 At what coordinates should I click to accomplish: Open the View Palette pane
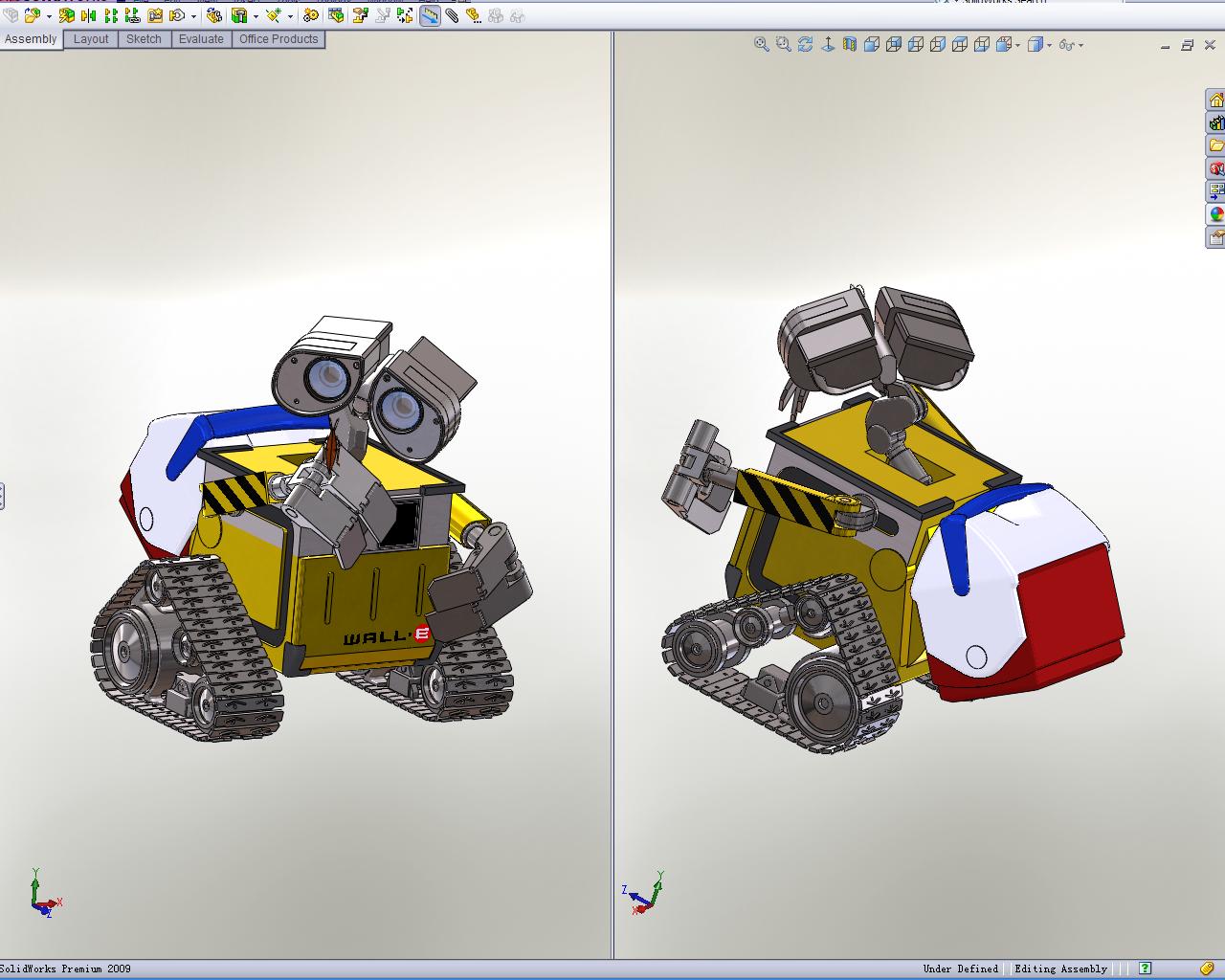click(x=1215, y=191)
